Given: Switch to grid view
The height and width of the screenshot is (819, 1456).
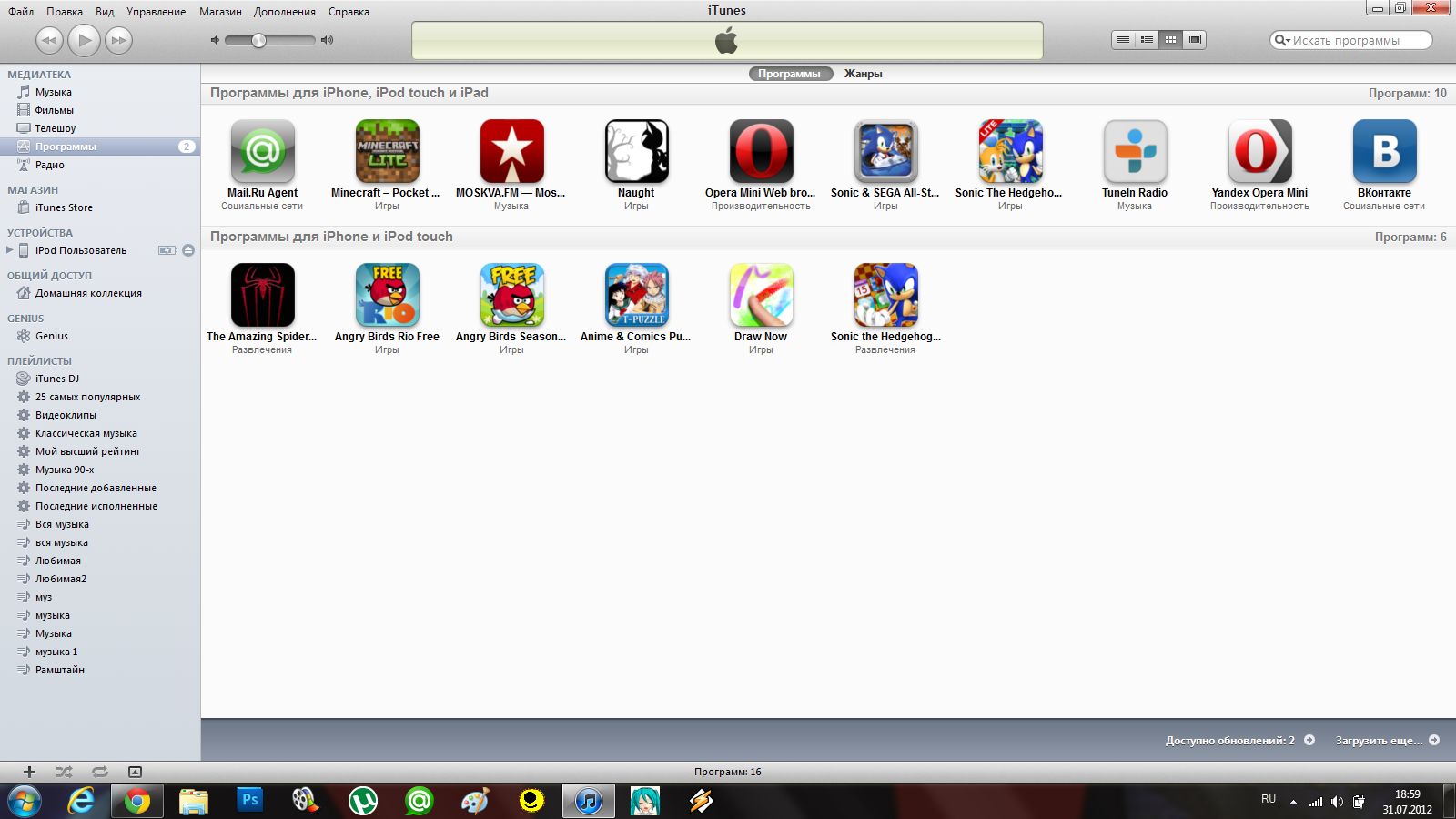Looking at the screenshot, I should coord(1170,40).
